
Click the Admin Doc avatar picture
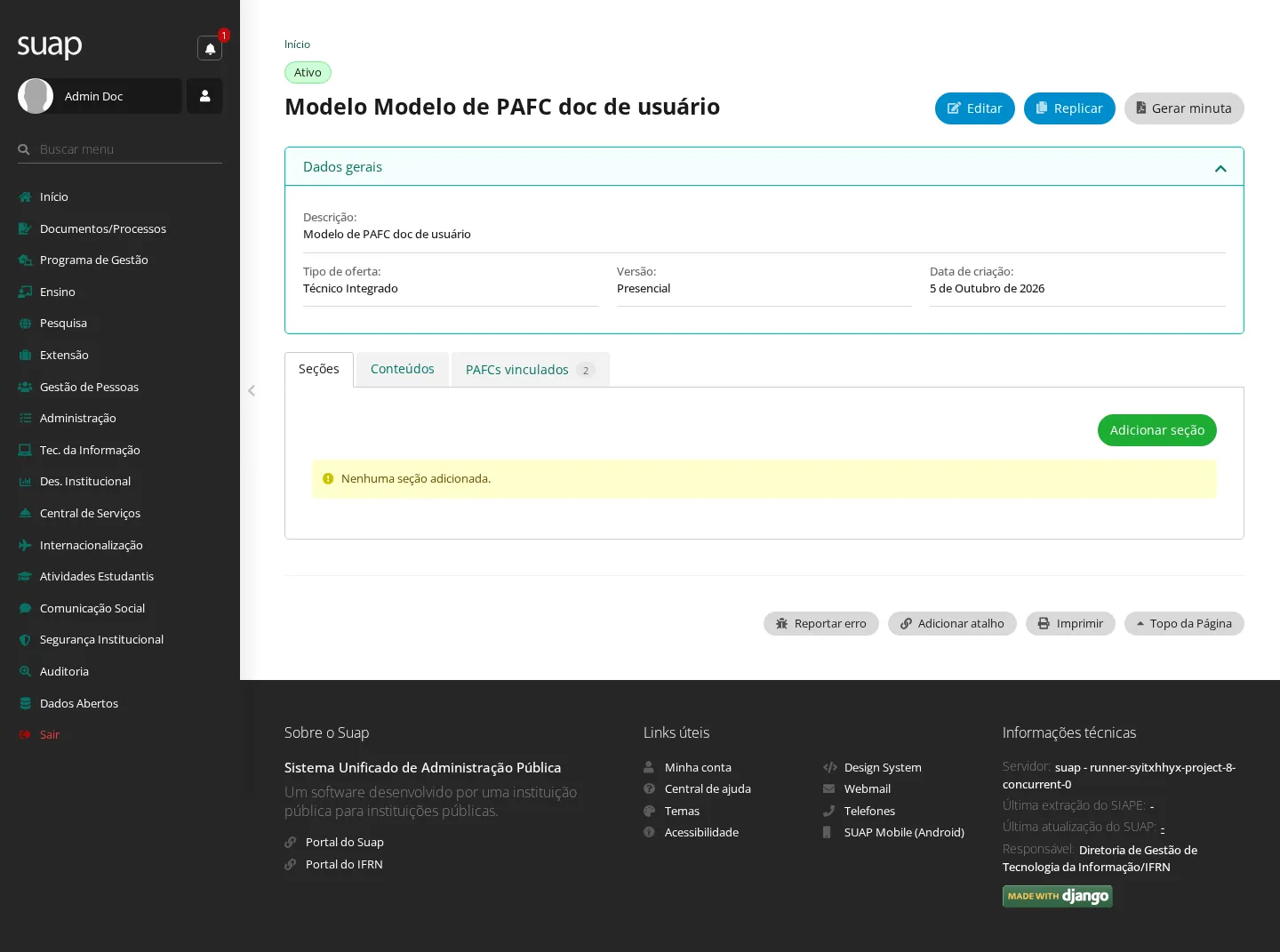click(36, 96)
